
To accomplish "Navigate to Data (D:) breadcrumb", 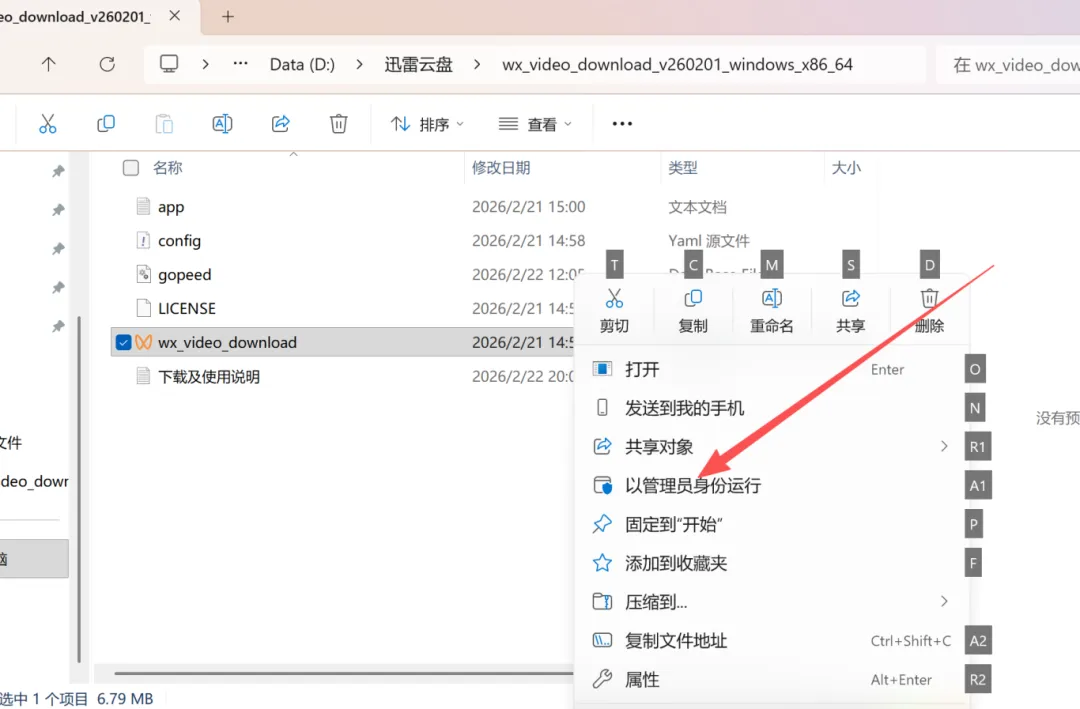I will [302, 64].
